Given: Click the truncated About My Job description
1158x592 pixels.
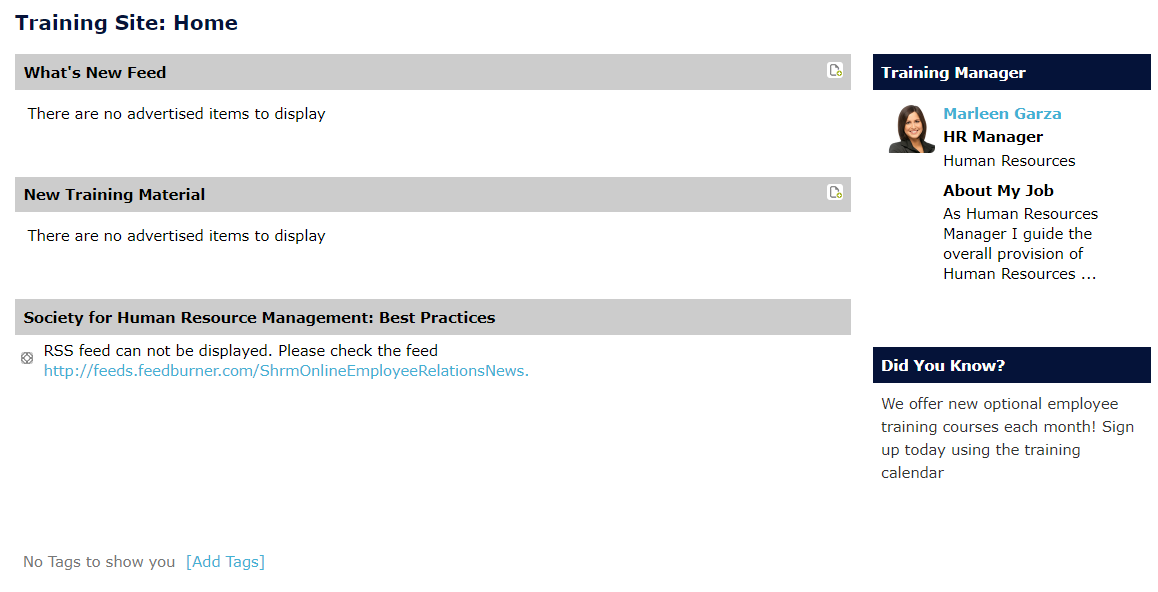Looking at the screenshot, I should (1020, 244).
